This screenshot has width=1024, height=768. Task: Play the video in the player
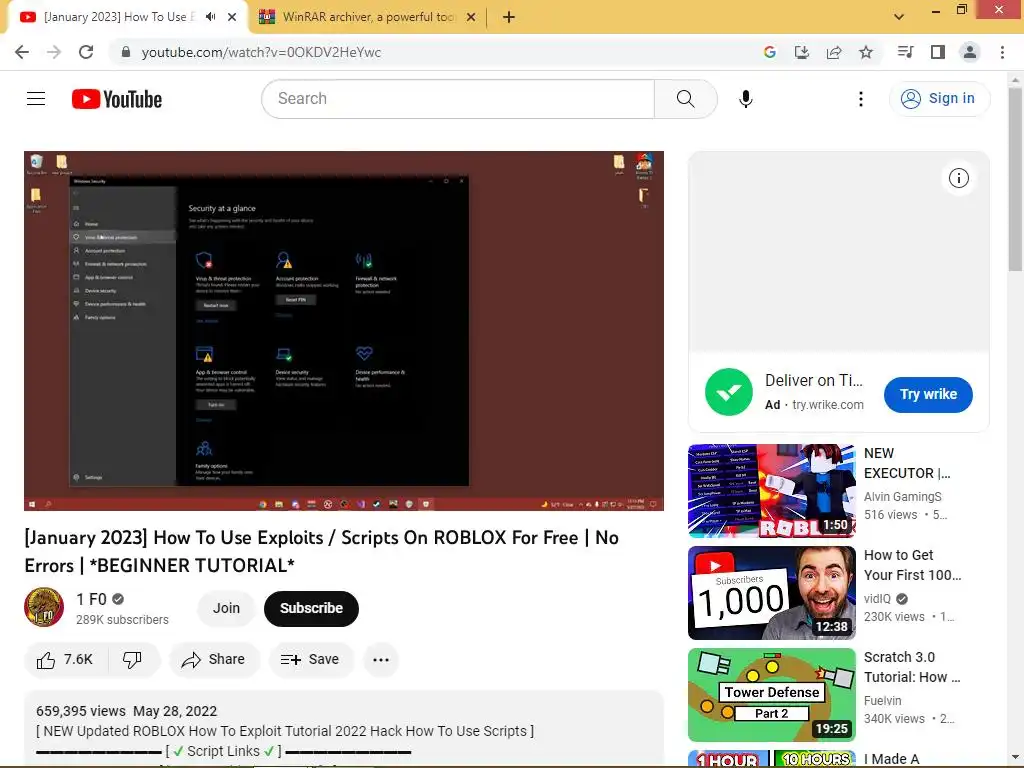(344, 330)
